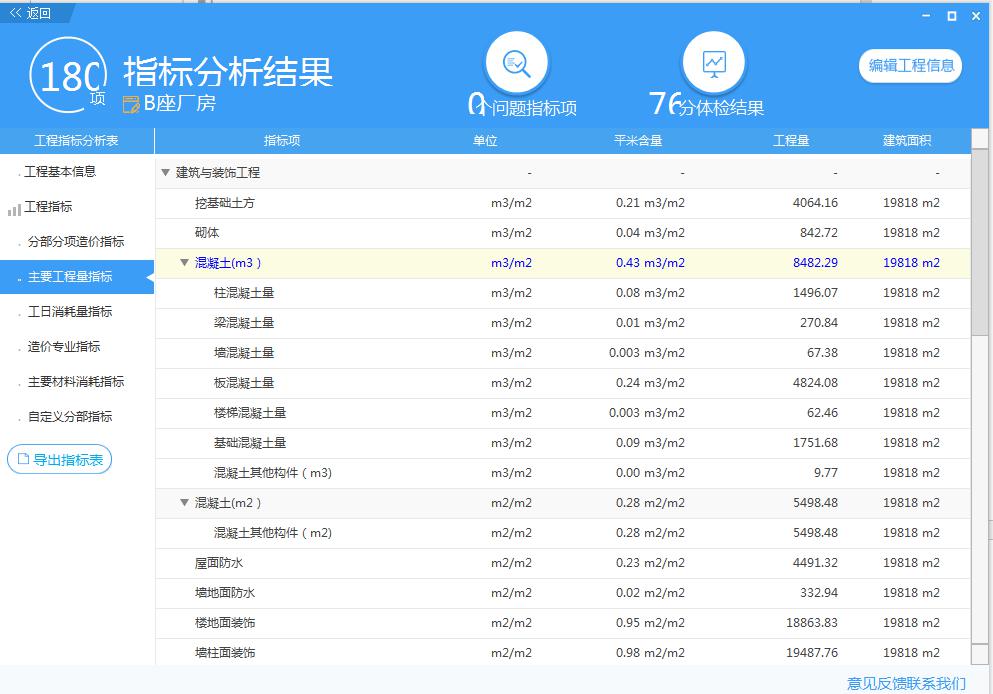Collapse the 建筑与装饰工程 tree group
This screenshot has height=694, width=993.
[166, 173]
